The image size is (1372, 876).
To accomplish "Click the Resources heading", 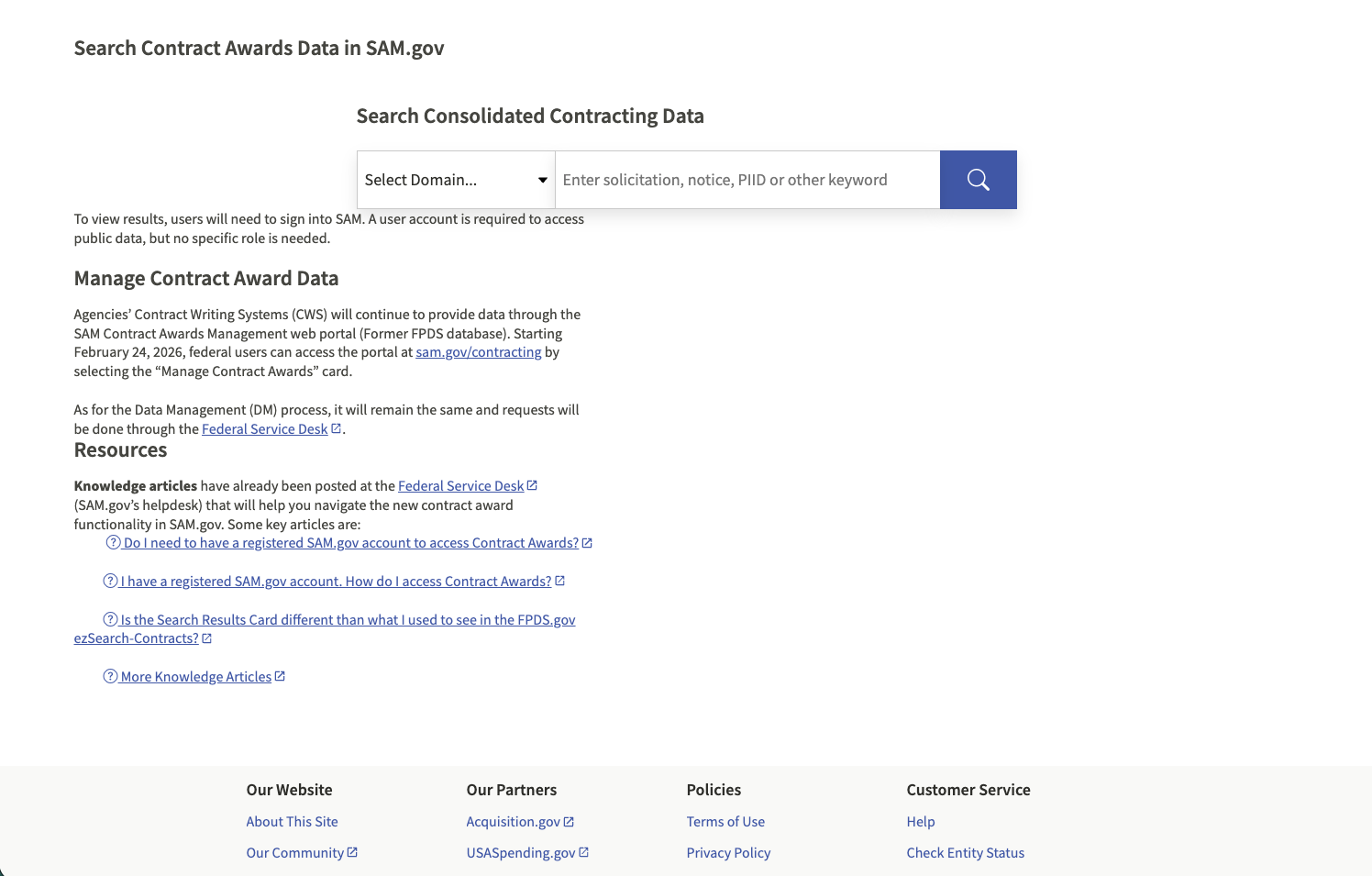I will tap(120, 450).
